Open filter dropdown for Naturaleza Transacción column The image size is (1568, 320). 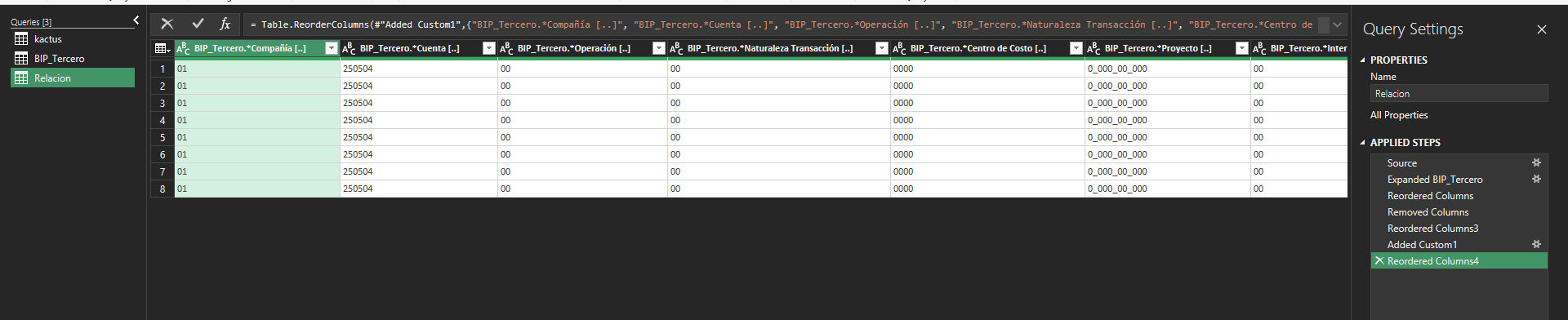(x=881, y=49)
